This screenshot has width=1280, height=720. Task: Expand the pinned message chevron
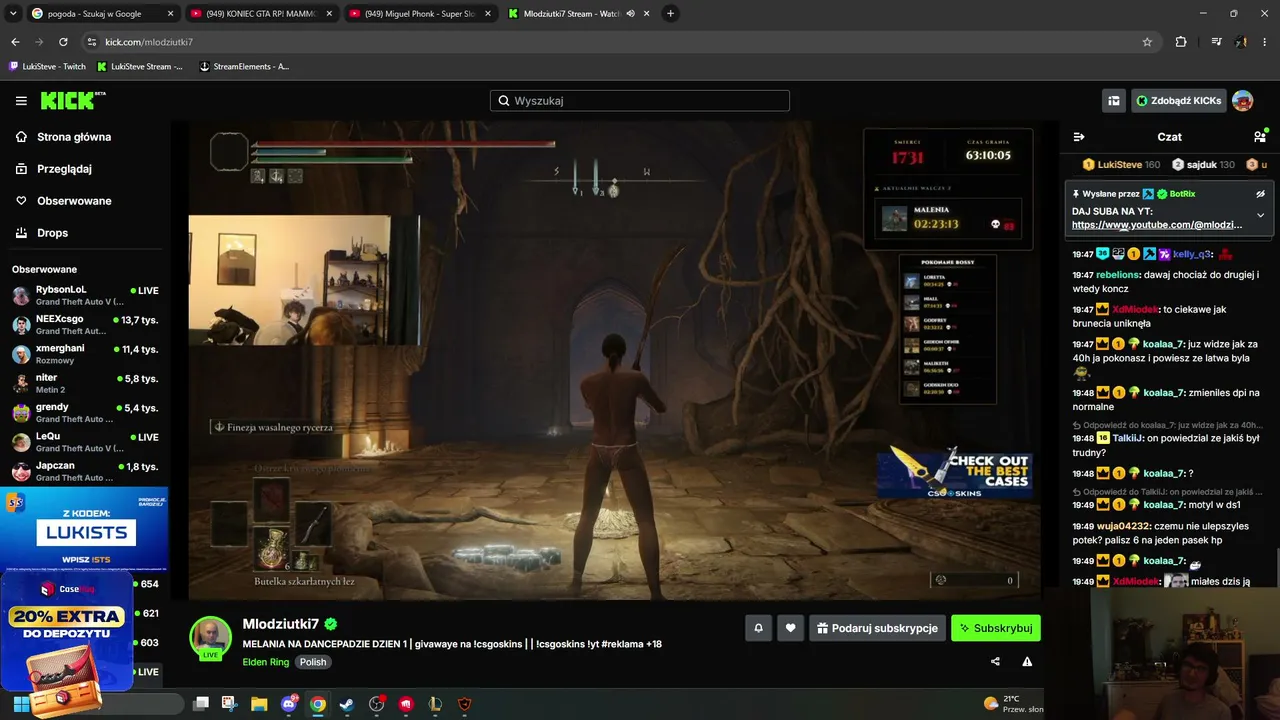(1260, 215)
